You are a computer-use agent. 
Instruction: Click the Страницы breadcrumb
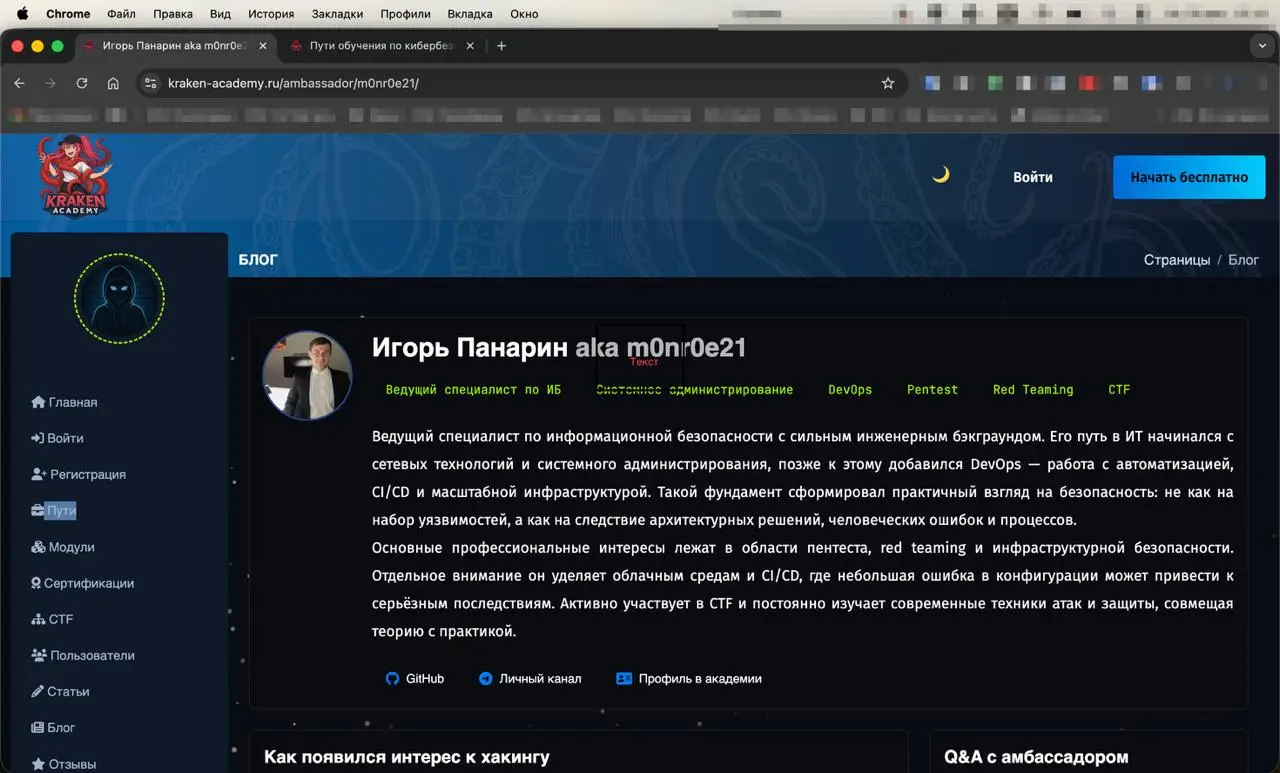1177,259
